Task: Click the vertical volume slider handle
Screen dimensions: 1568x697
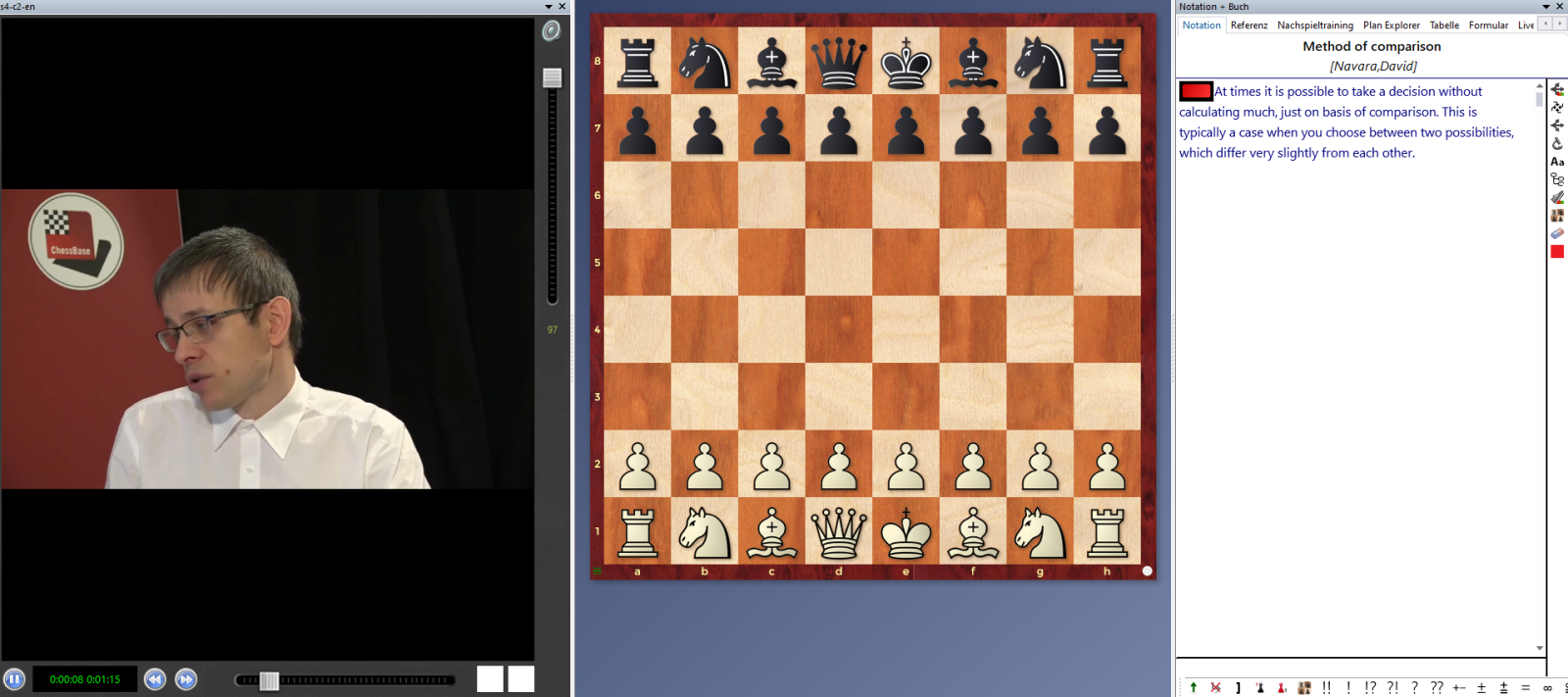Action: [552, 77]
